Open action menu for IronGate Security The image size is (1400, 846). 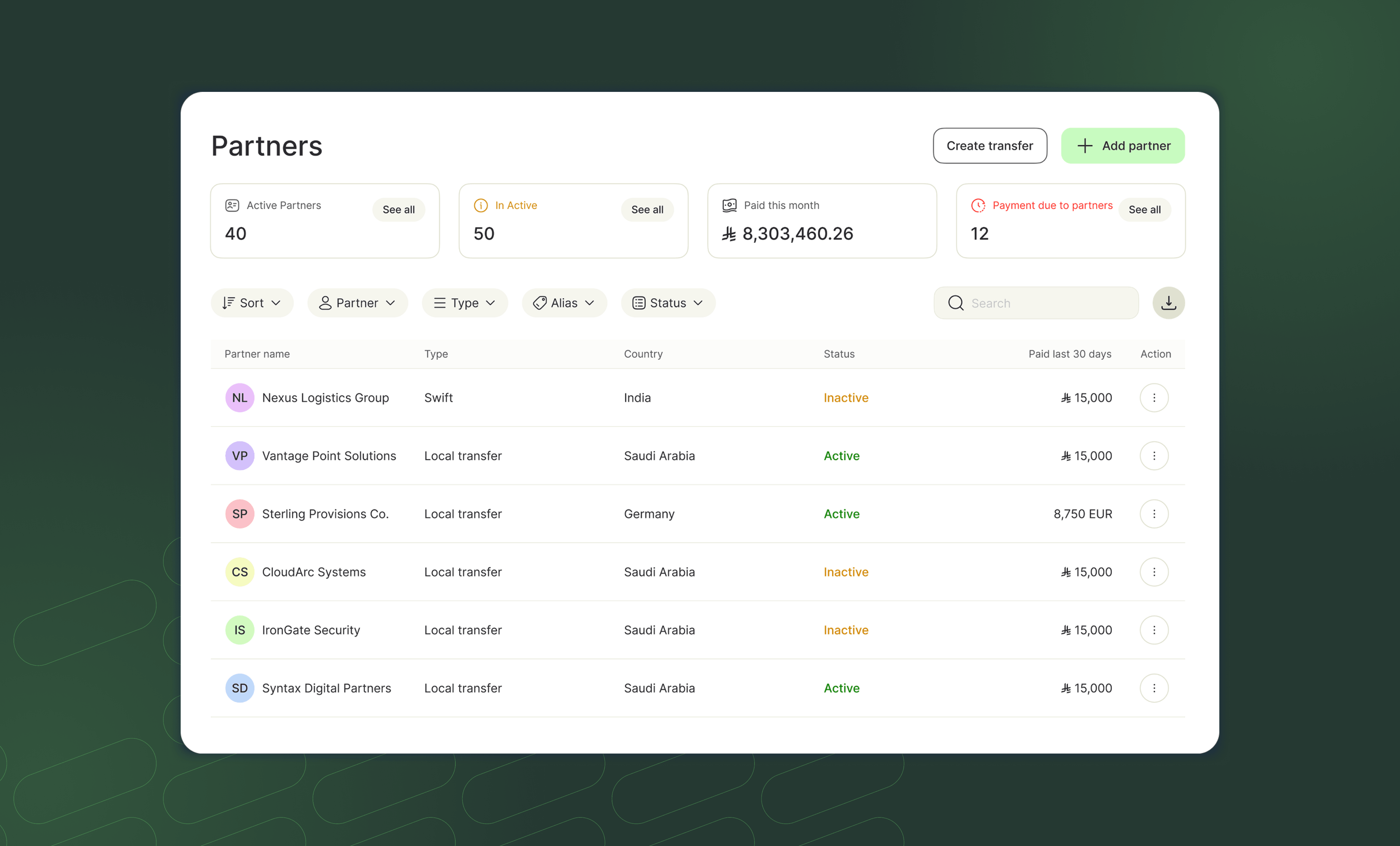click(x=1154, y=630)
